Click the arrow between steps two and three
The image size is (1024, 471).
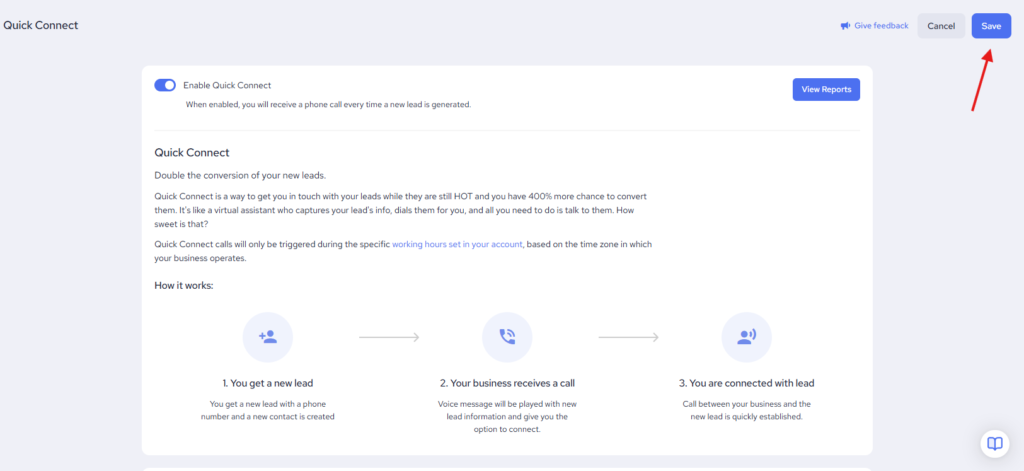628,337
